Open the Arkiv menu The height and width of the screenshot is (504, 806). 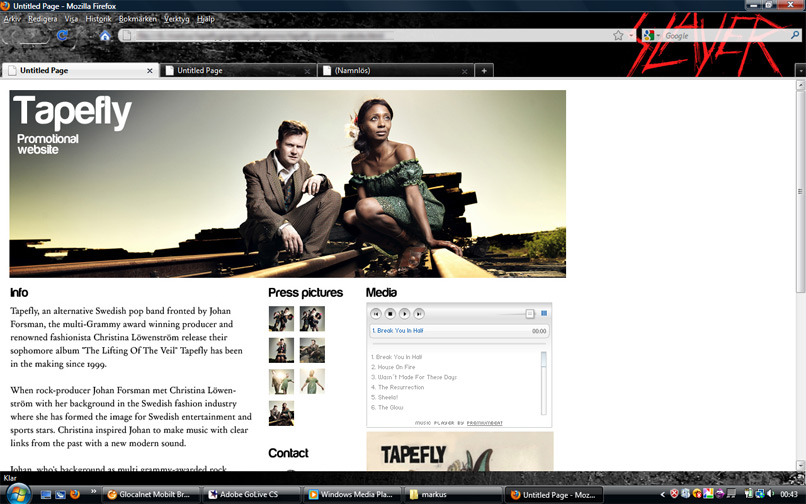point(12,19)
